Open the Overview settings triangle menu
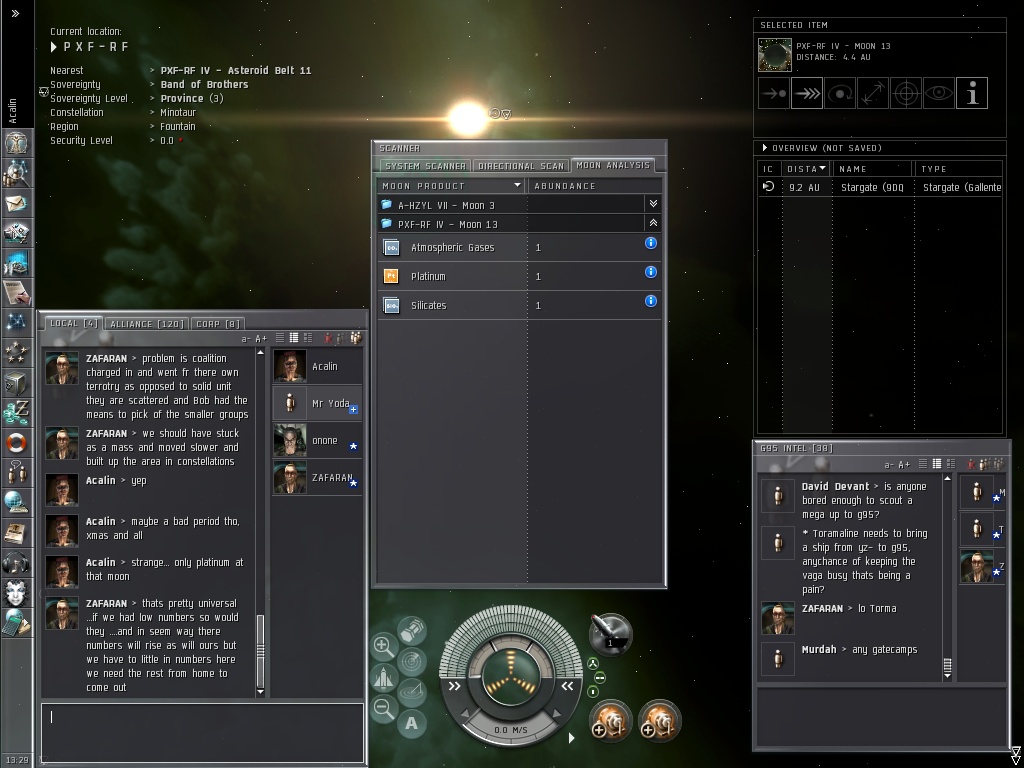This screenshot has width=1024, height=768. [765, 148]
